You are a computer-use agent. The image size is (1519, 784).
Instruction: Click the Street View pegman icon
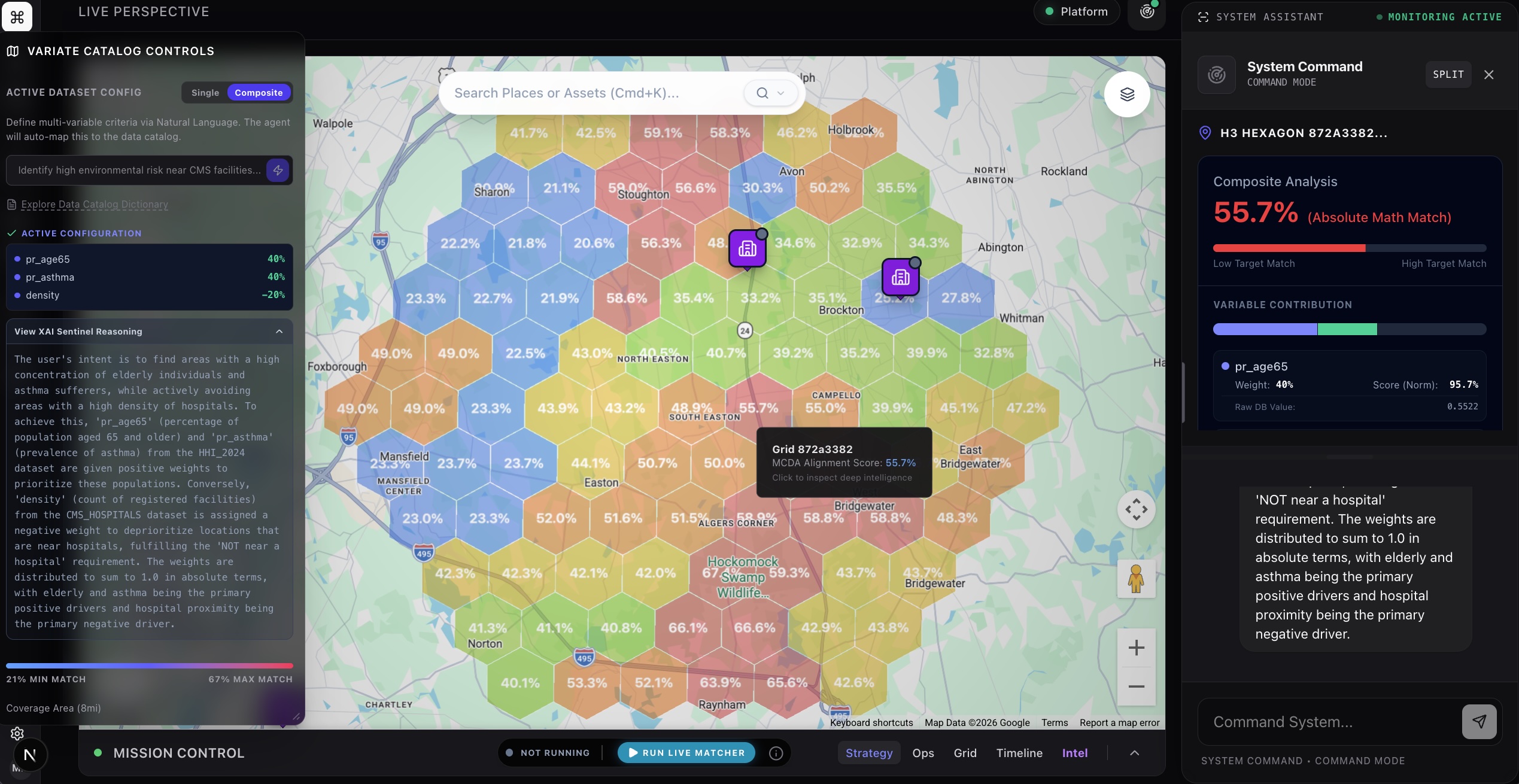[1135, 579]
